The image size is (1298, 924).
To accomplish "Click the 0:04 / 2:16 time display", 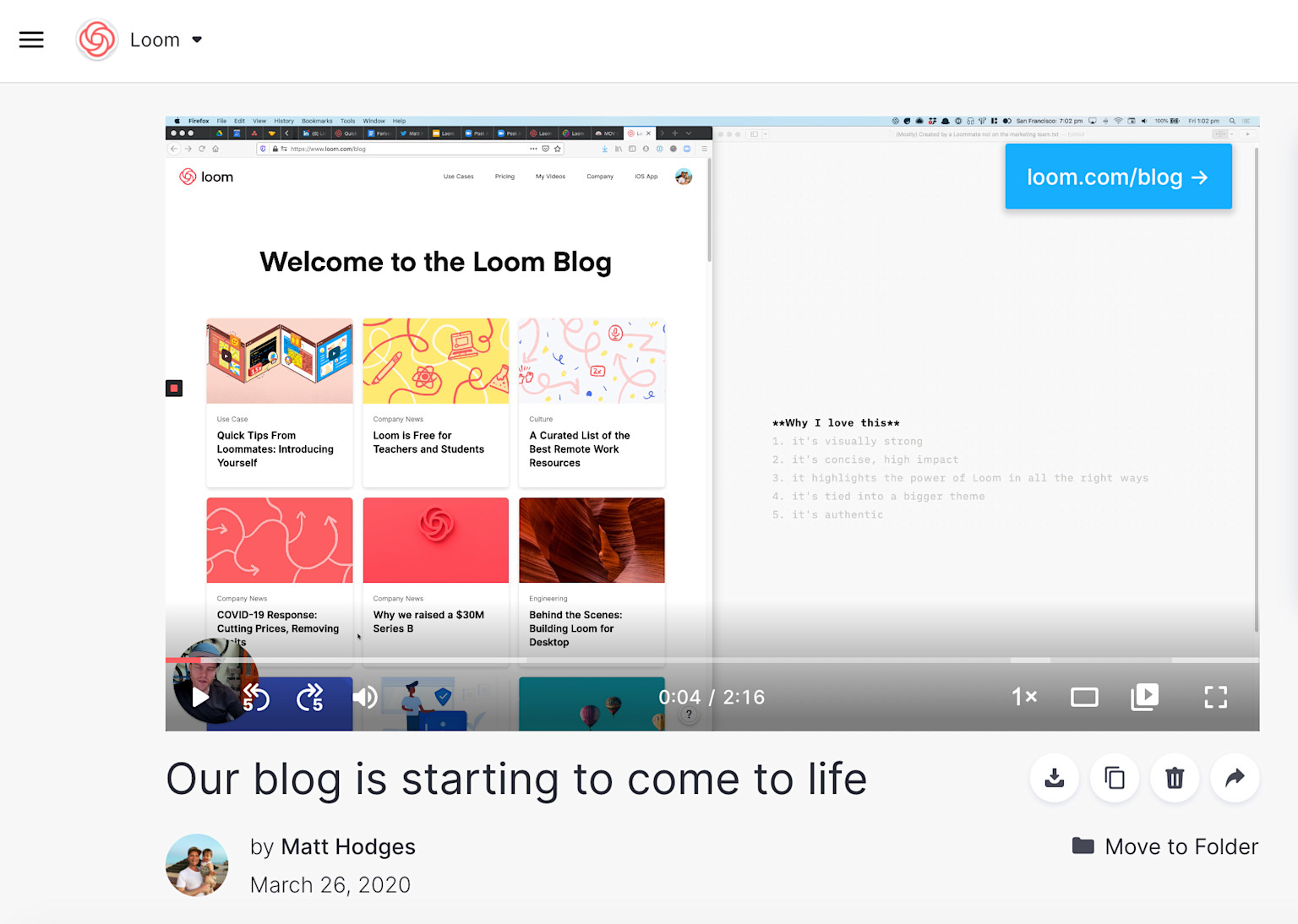I will pos(712,697).
